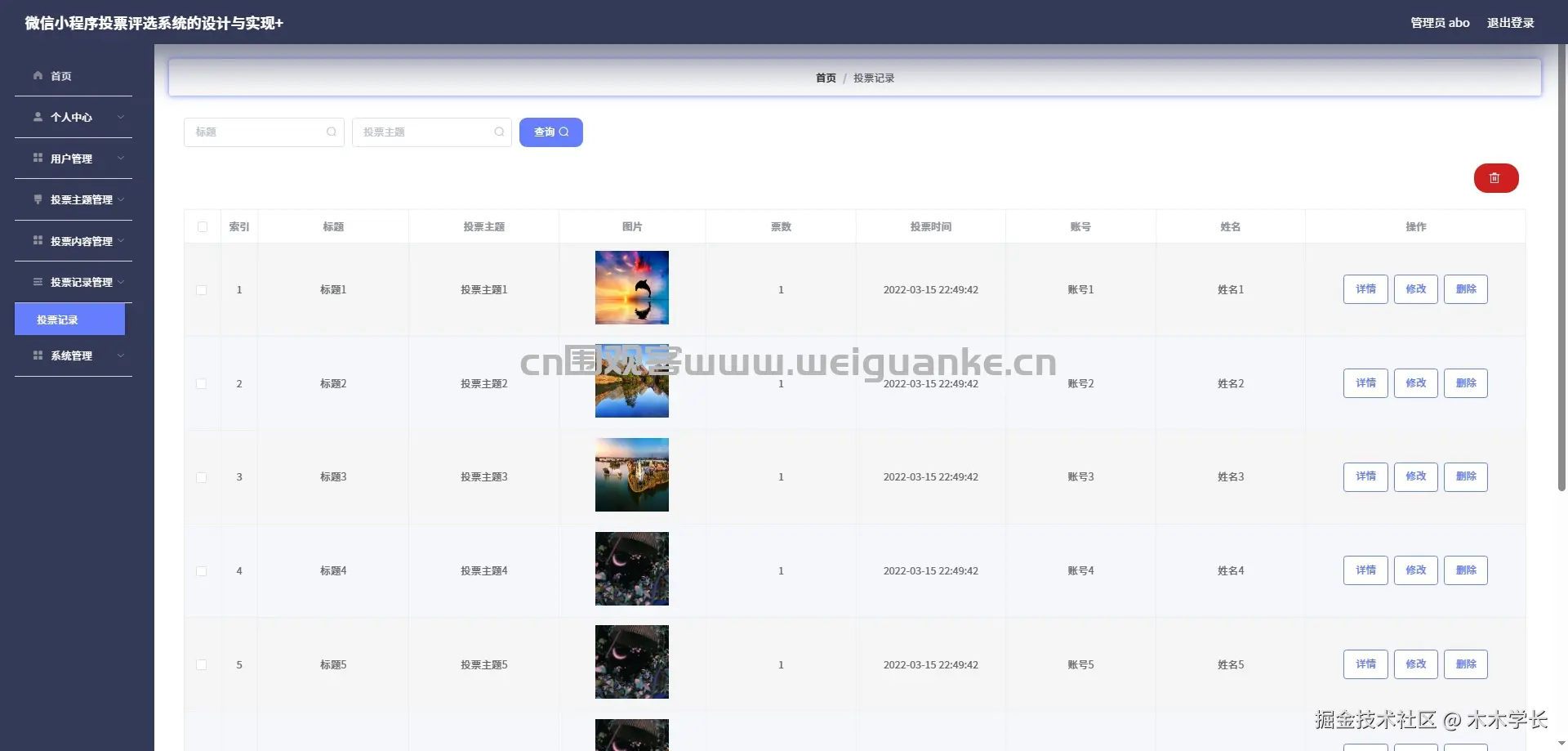Check the checkbox for row 标题4
Viewport: 1568px width, 751px height.
[x=202, y=571]
